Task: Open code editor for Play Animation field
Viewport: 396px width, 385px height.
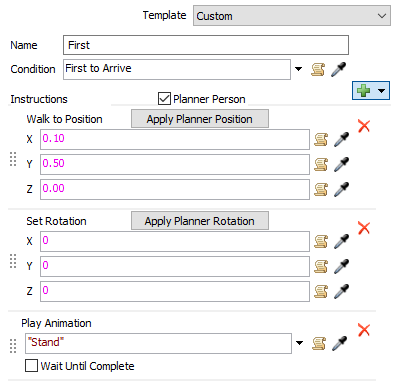Action: pos(319,343)
